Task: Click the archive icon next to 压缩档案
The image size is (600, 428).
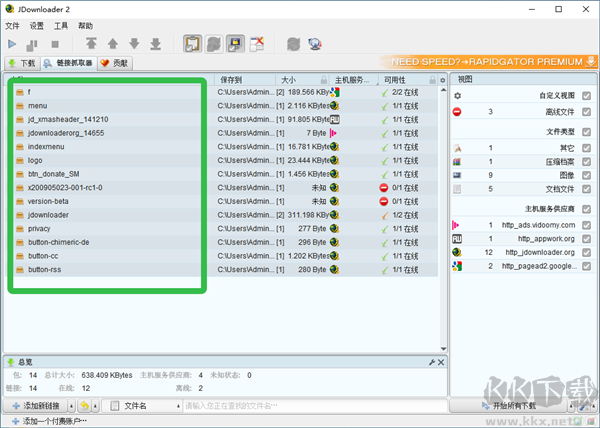Action: [x=457, y=162]
